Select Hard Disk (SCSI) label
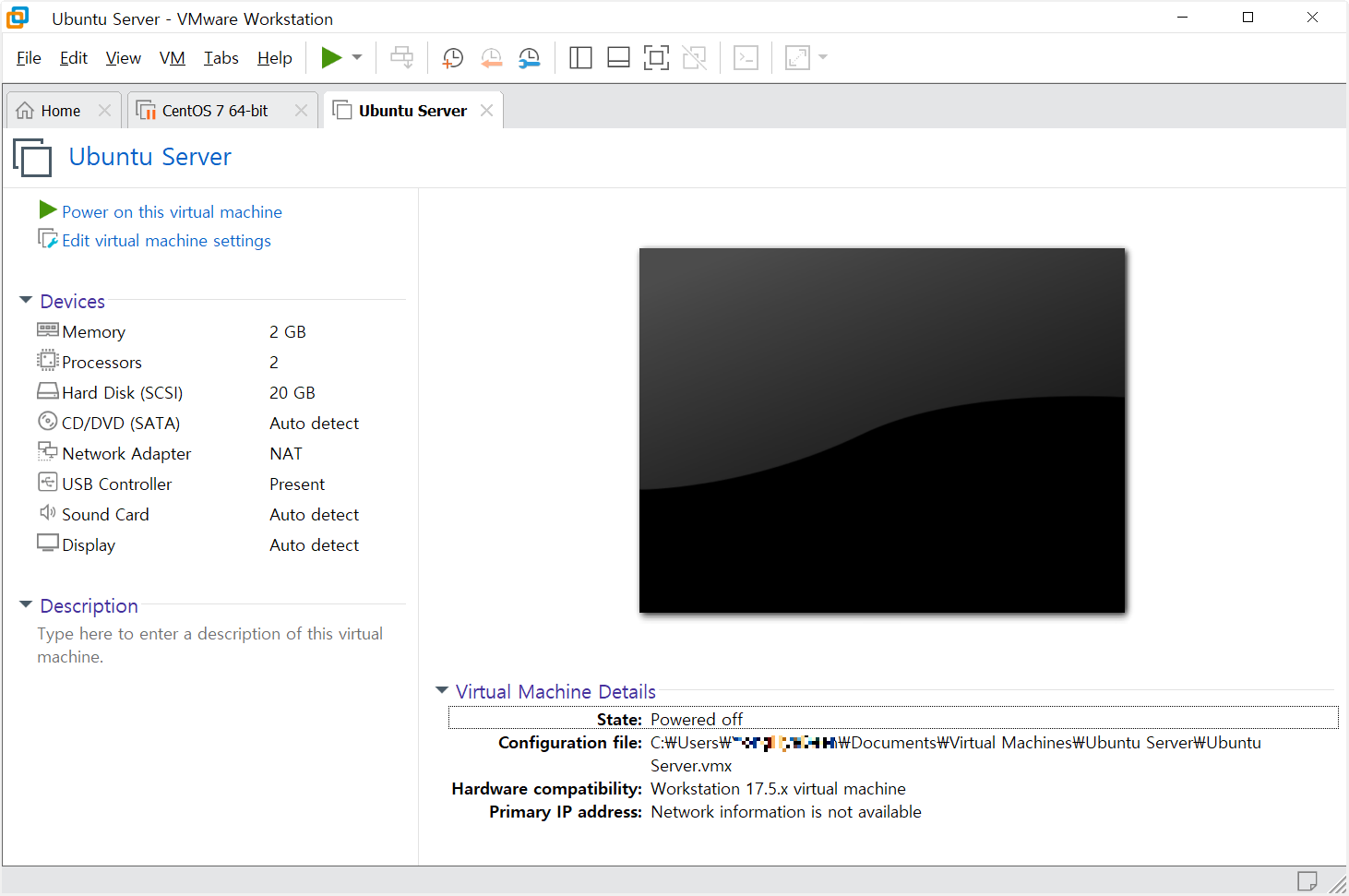 click(x=123, y=393)
